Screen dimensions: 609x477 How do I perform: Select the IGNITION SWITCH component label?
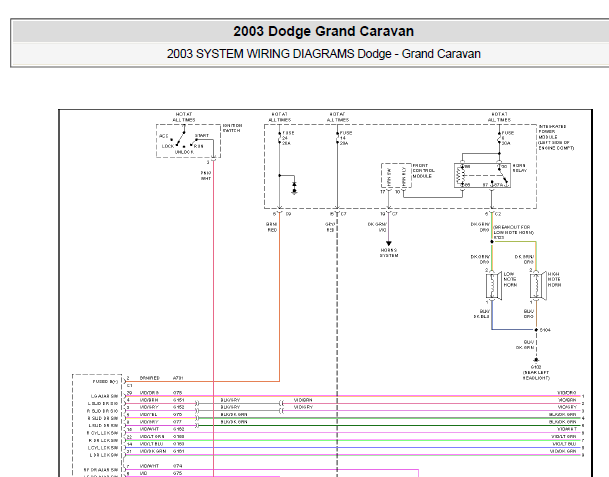[x=232, y=128]
